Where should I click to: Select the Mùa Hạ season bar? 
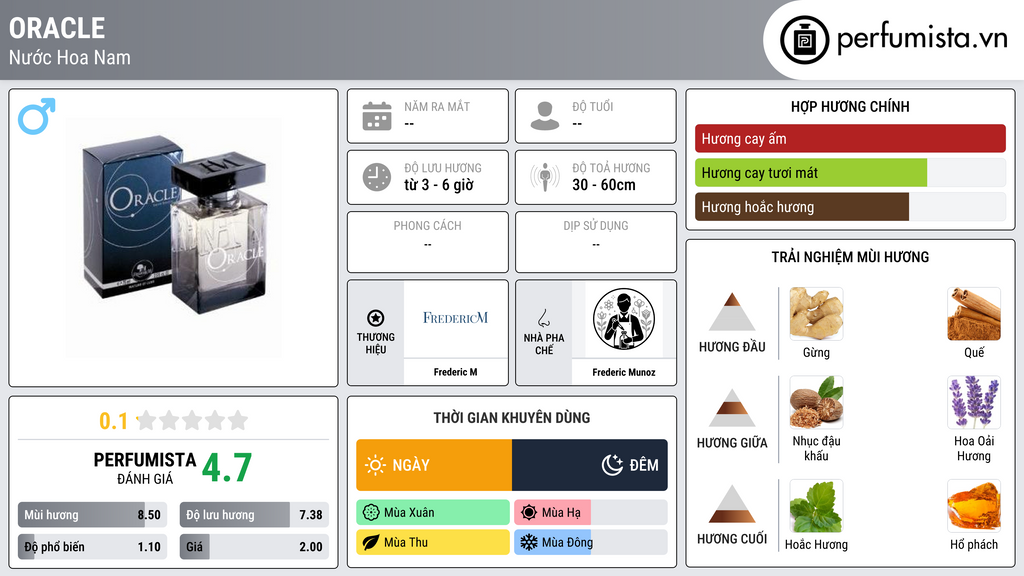591,513
